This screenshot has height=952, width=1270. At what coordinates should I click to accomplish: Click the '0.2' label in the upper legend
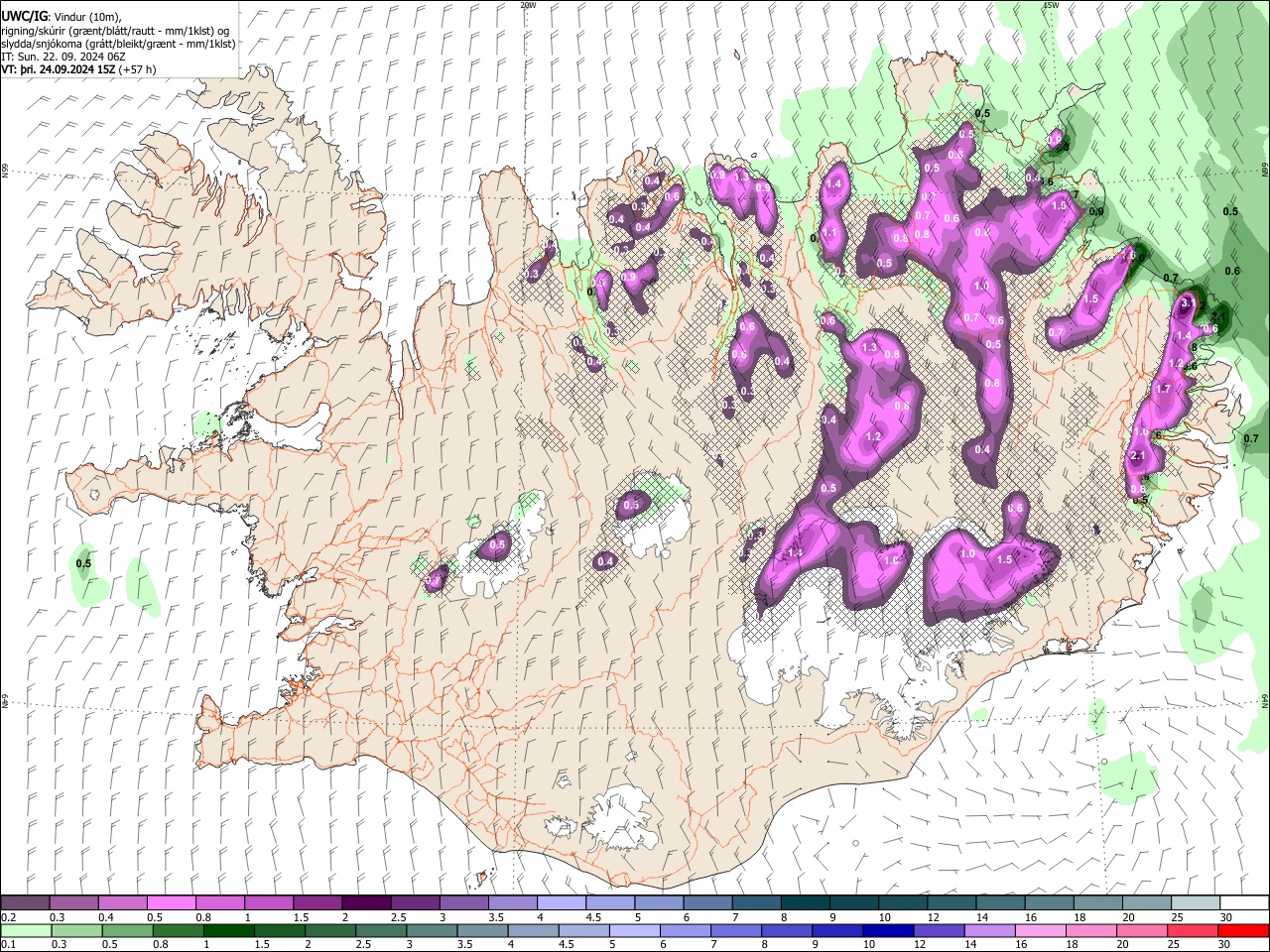tap(8, 917)
